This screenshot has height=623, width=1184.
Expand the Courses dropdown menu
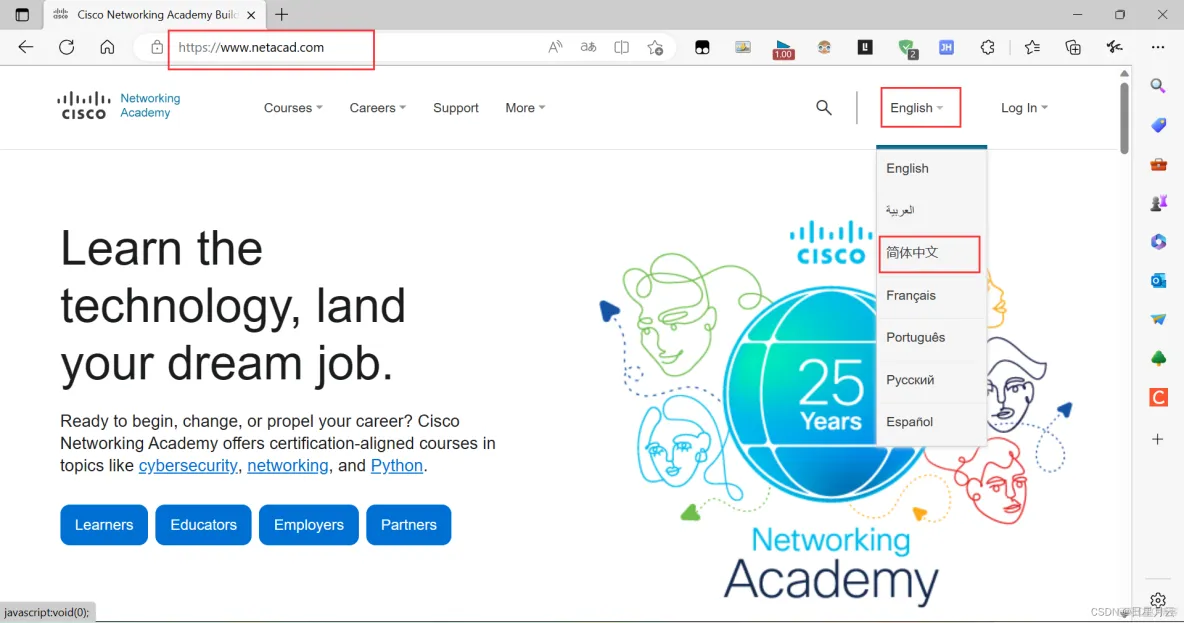293,108
